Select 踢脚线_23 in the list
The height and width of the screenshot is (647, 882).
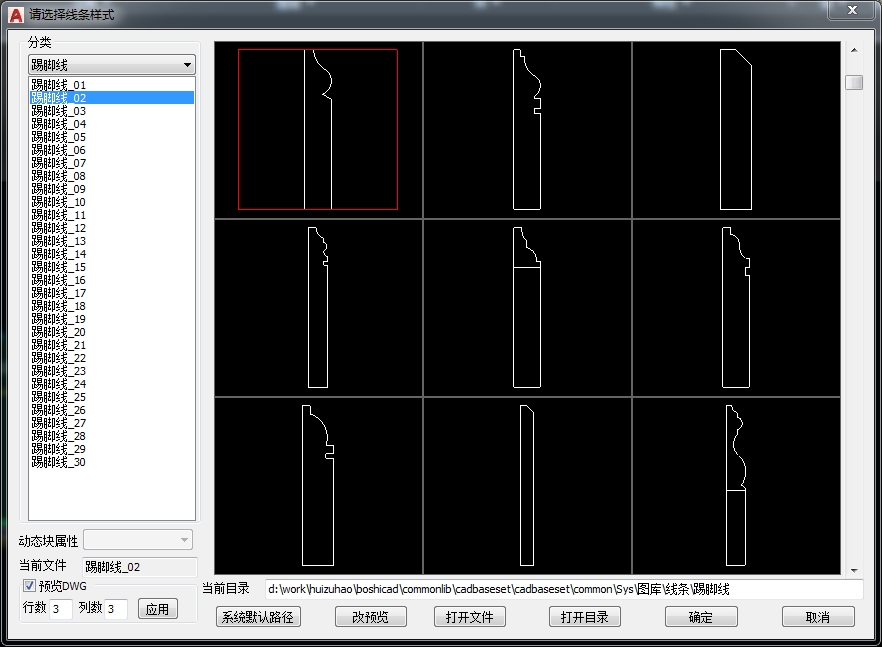[111, 371]
